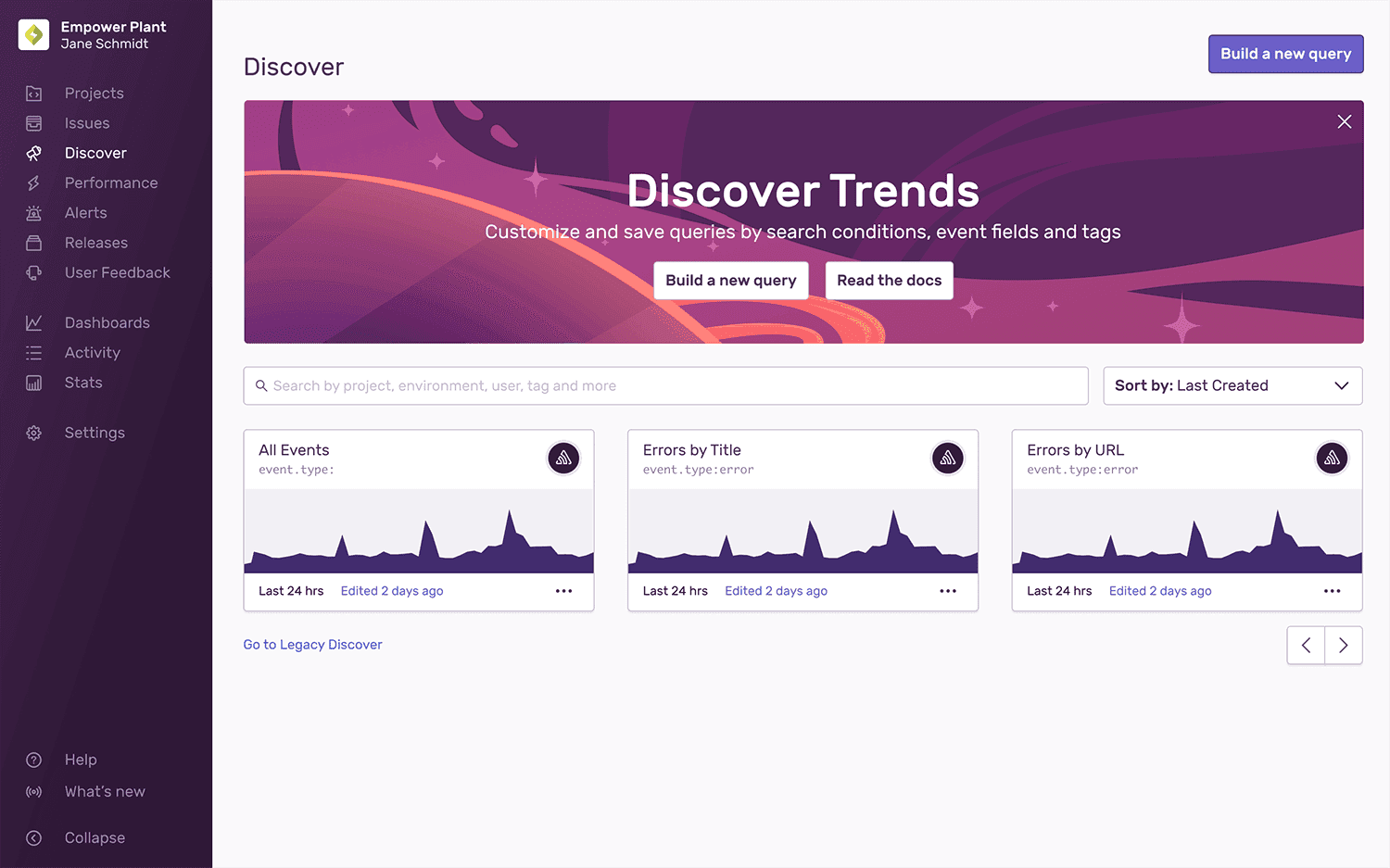
Task: Expand options for the Errors by Title query
Action: [x=947, y=590]
